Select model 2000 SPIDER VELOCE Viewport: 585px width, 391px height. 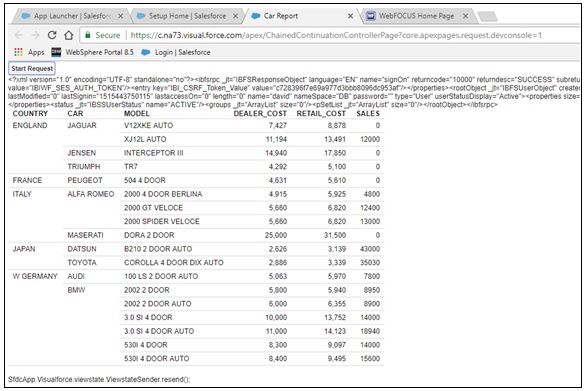(x=162, y=221)
